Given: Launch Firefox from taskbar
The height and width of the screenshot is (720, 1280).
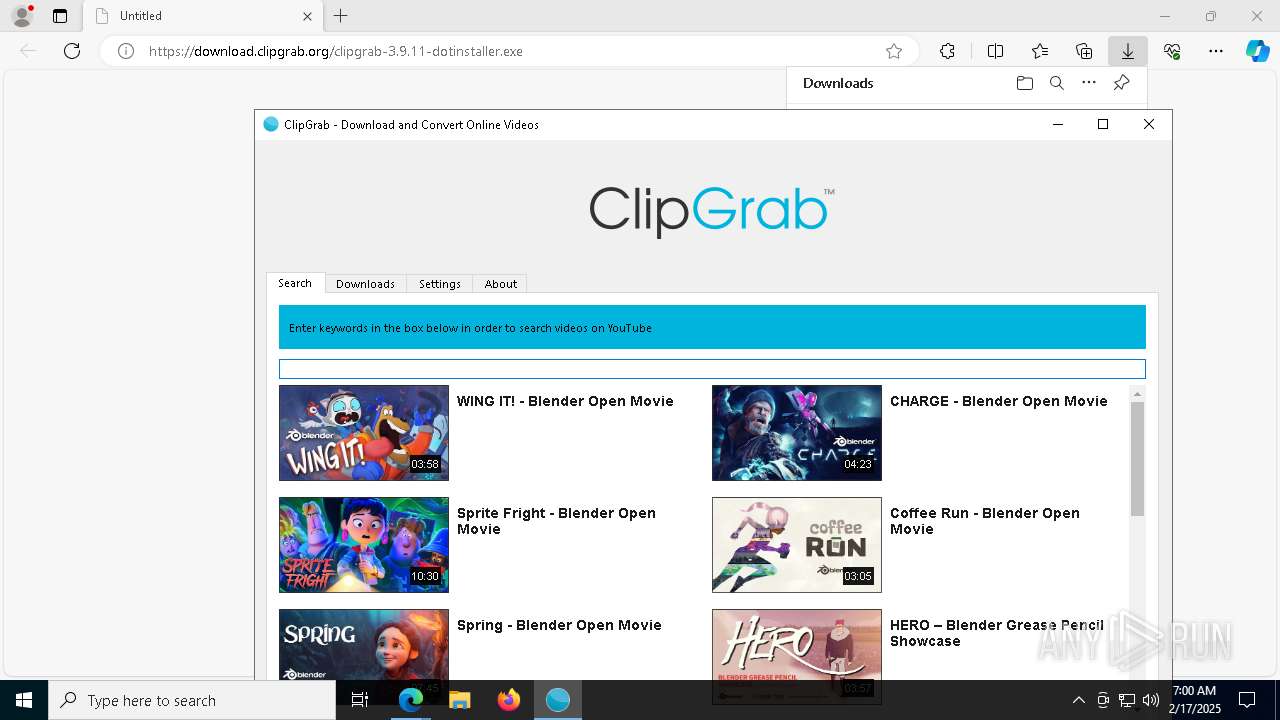Looking at the screenshot, I should (x=509, y=700).
